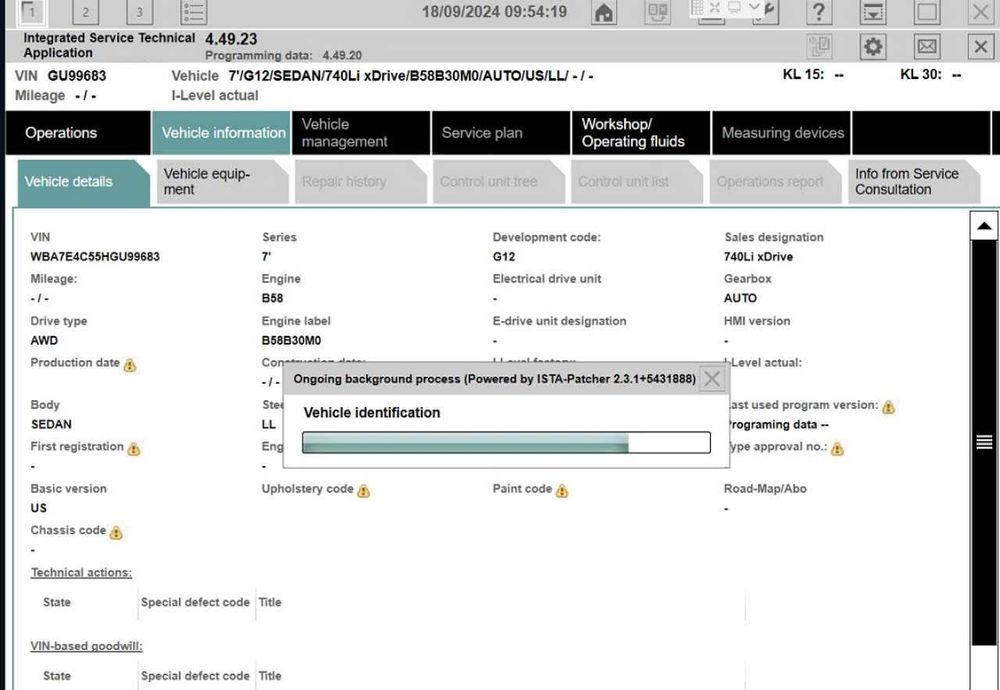Click 'Programing data --' text
Image resolution: width=1000 pixels, height=690 pixels.
[777, 425]
